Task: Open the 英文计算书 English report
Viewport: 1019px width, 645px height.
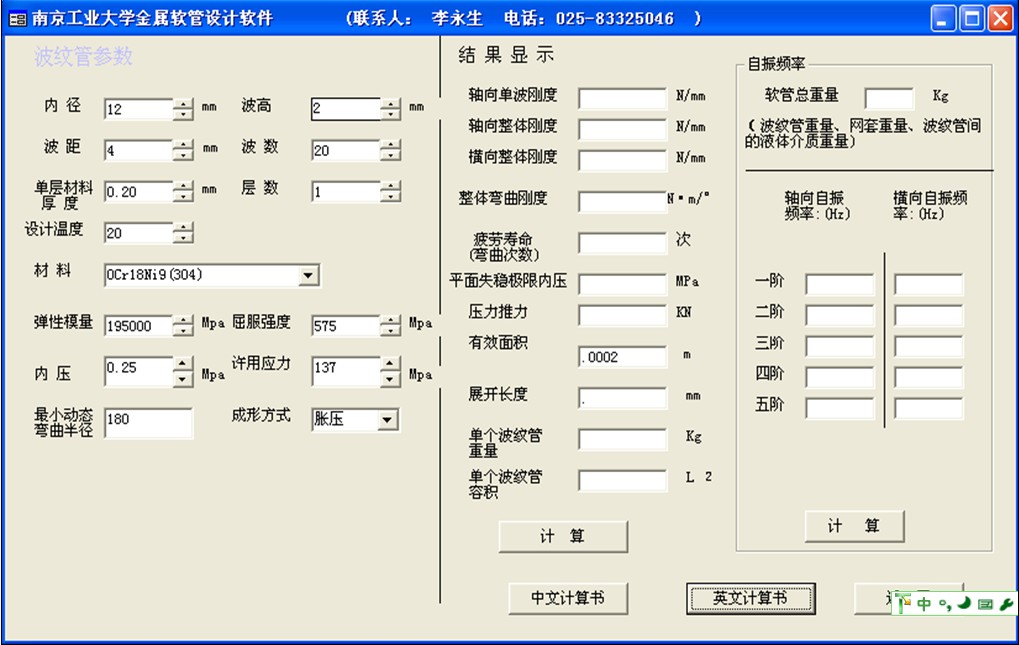Action: click(751, 598)
